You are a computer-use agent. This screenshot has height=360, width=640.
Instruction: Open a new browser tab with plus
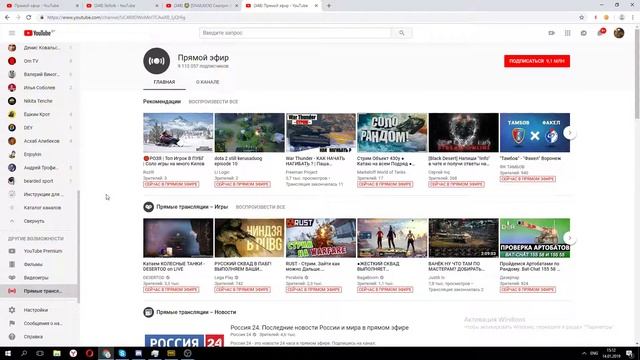pos(329,6)
